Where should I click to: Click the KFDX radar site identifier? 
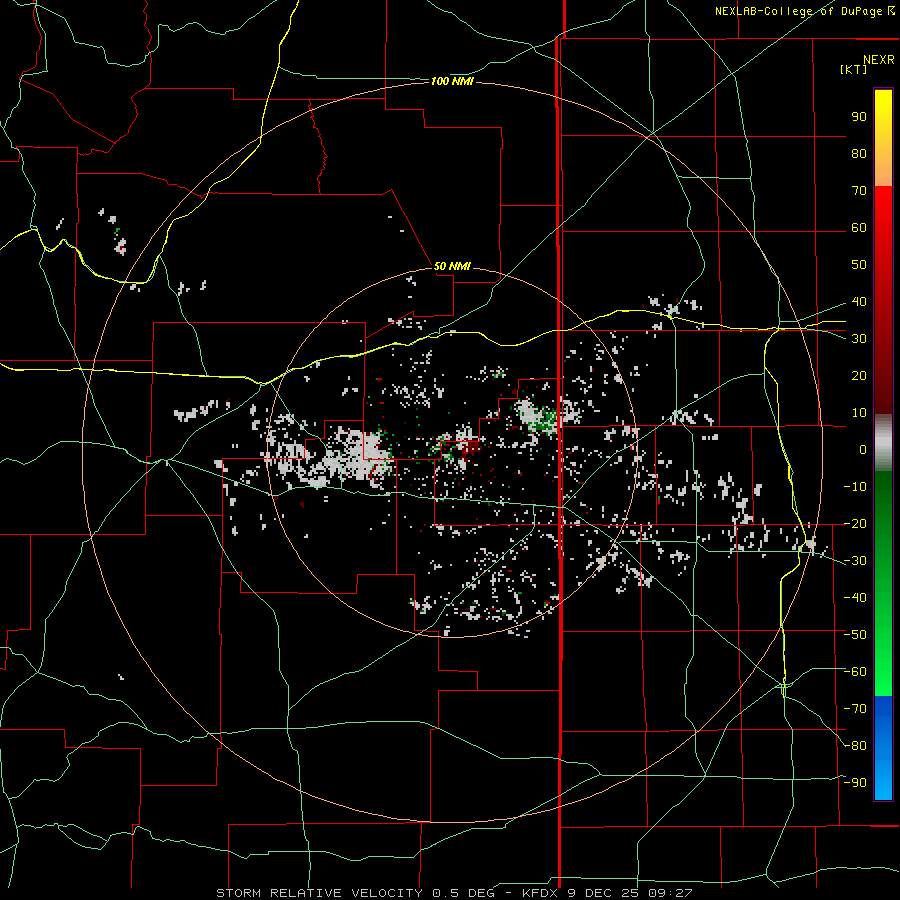[x=540, y=893]
